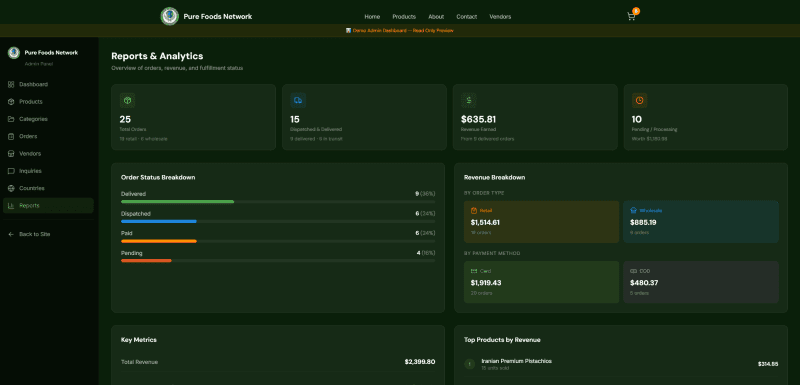Image resolution: width=800 pixels, height=385 pixels.
Task: Select Orders in the admin sidebar
Action: point(48,137)
